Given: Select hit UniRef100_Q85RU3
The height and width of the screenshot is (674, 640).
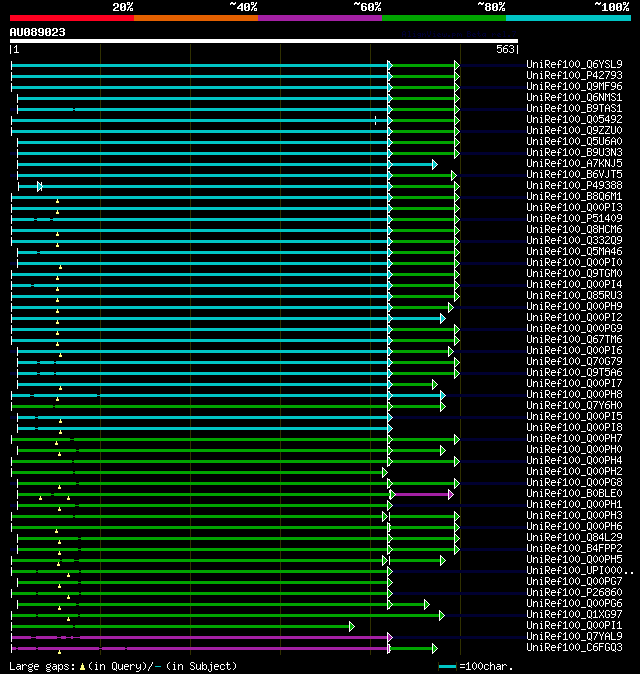Looking at the screenshot, I should point(574,296).
